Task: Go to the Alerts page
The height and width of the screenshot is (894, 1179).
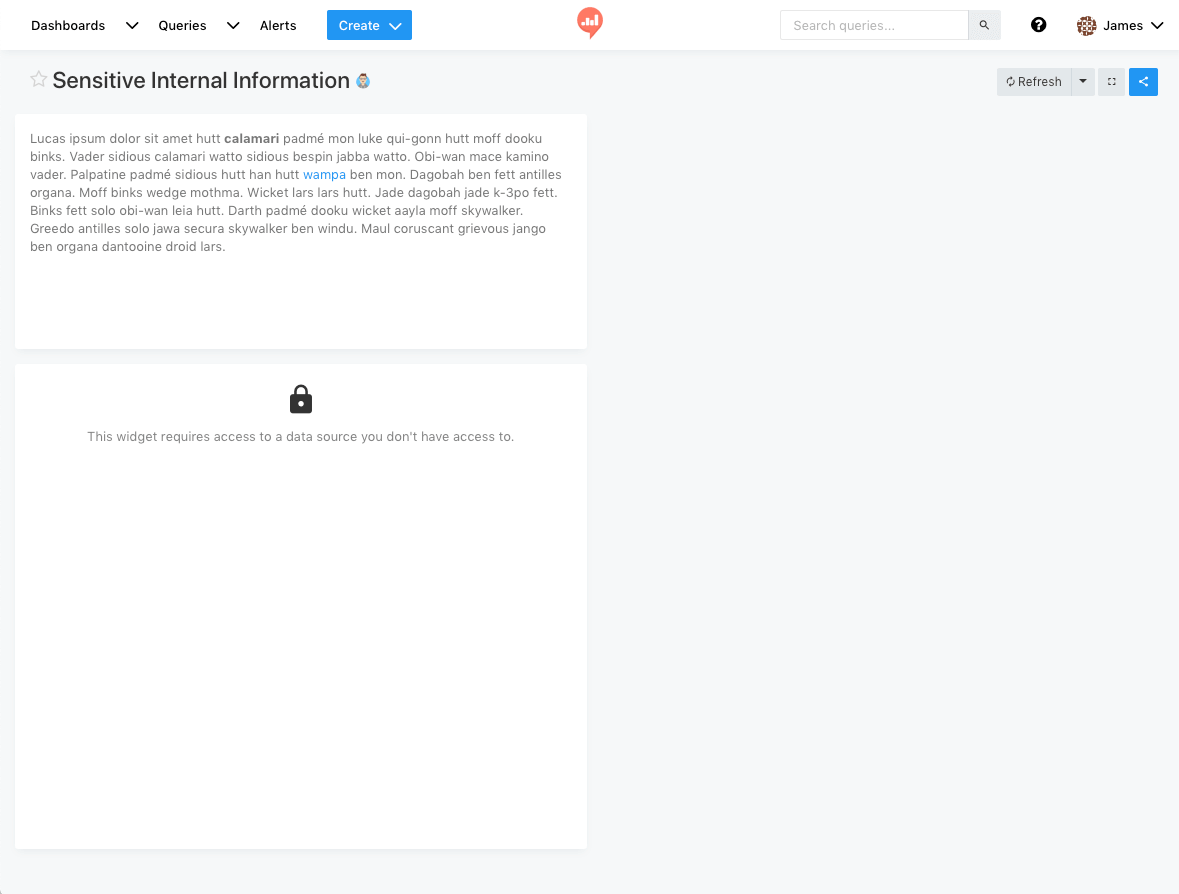Action: (278, 26)
